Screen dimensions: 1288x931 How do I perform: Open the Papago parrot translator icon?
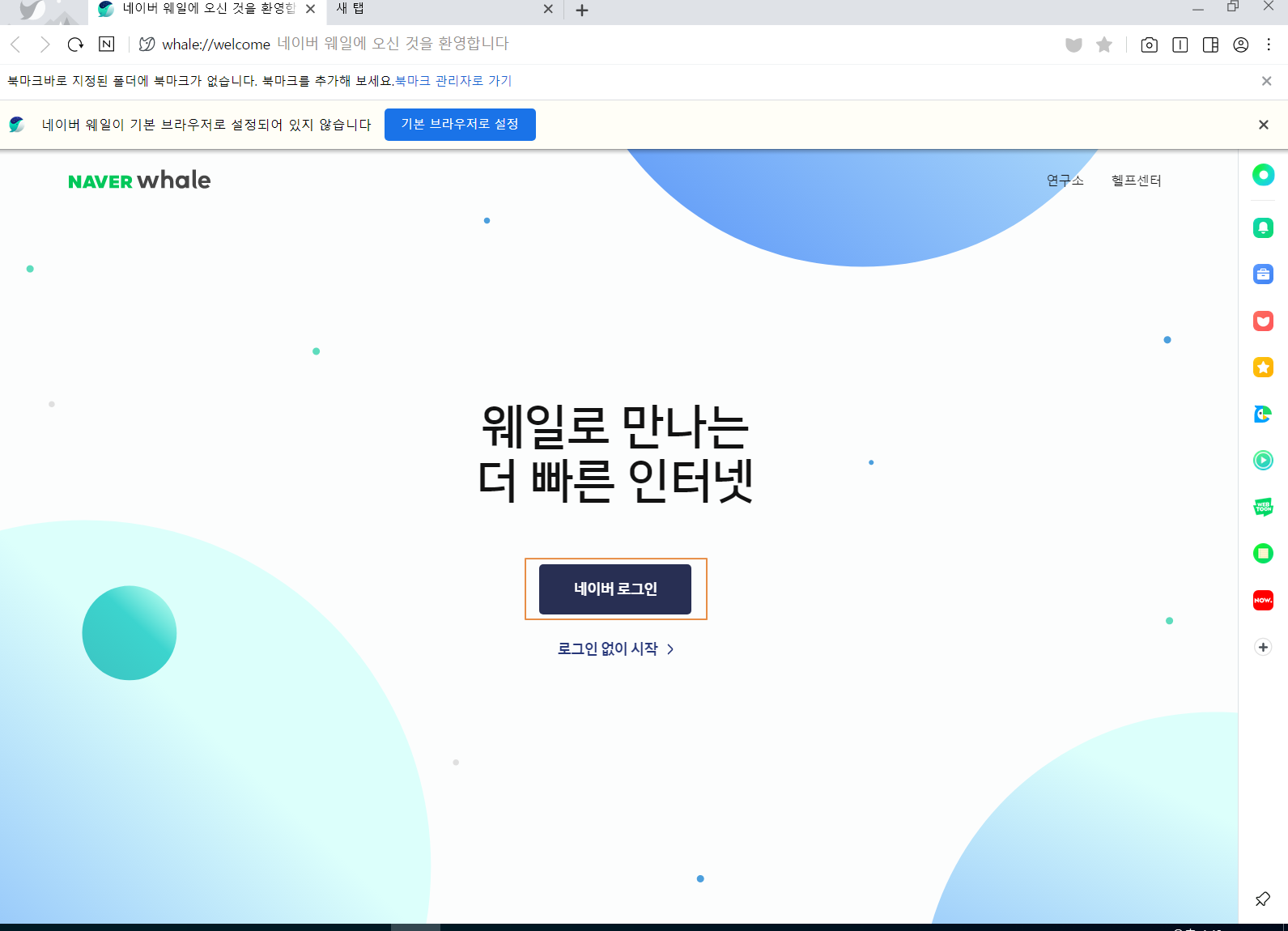pos(1263,414)
